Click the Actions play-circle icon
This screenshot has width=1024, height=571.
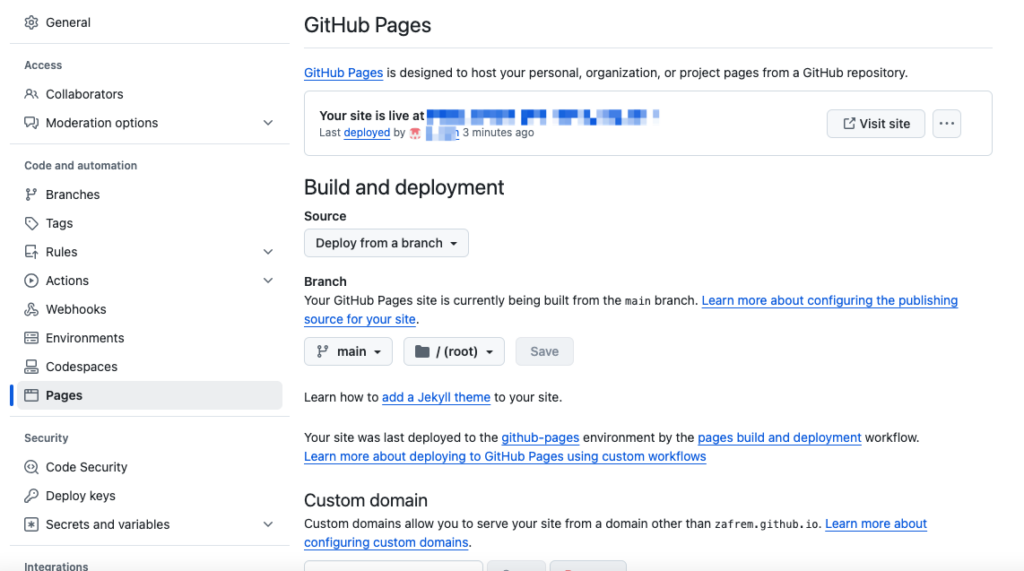[31, 281]
